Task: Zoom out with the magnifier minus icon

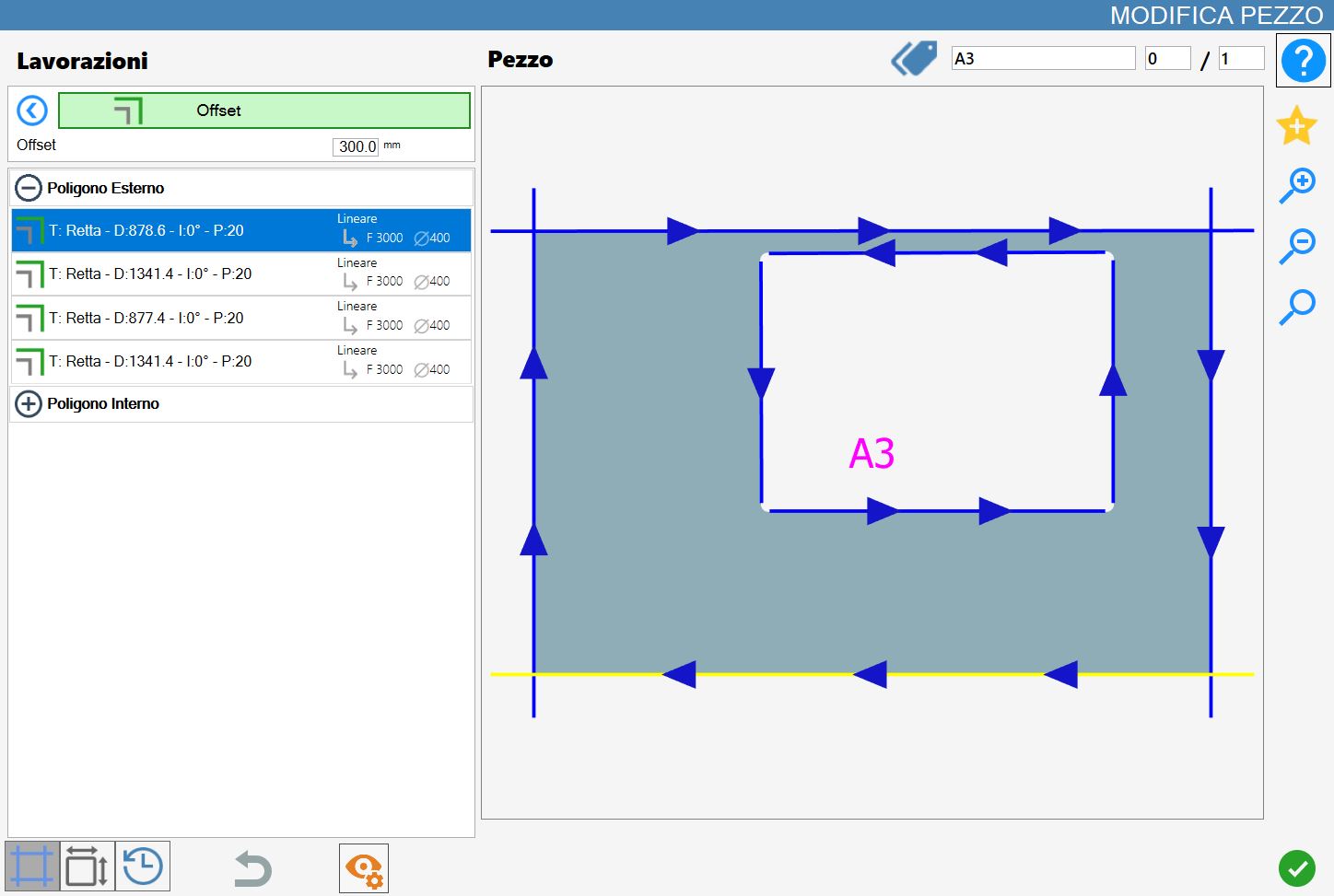Action: point(1297,246)
